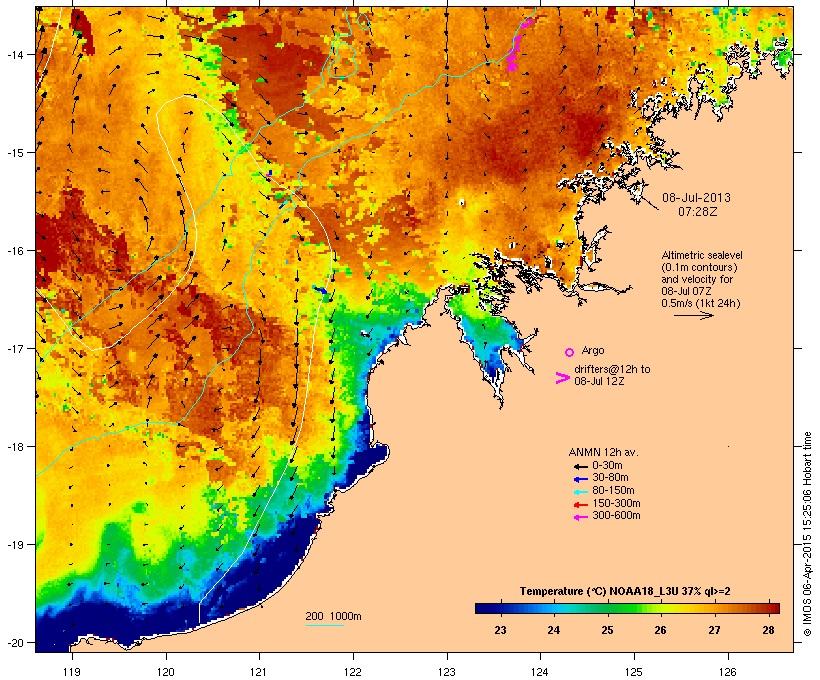Click the cyan 200m isobath legend line
The height and width of the screenshot is (680, 820).
(x=324, y=625)
